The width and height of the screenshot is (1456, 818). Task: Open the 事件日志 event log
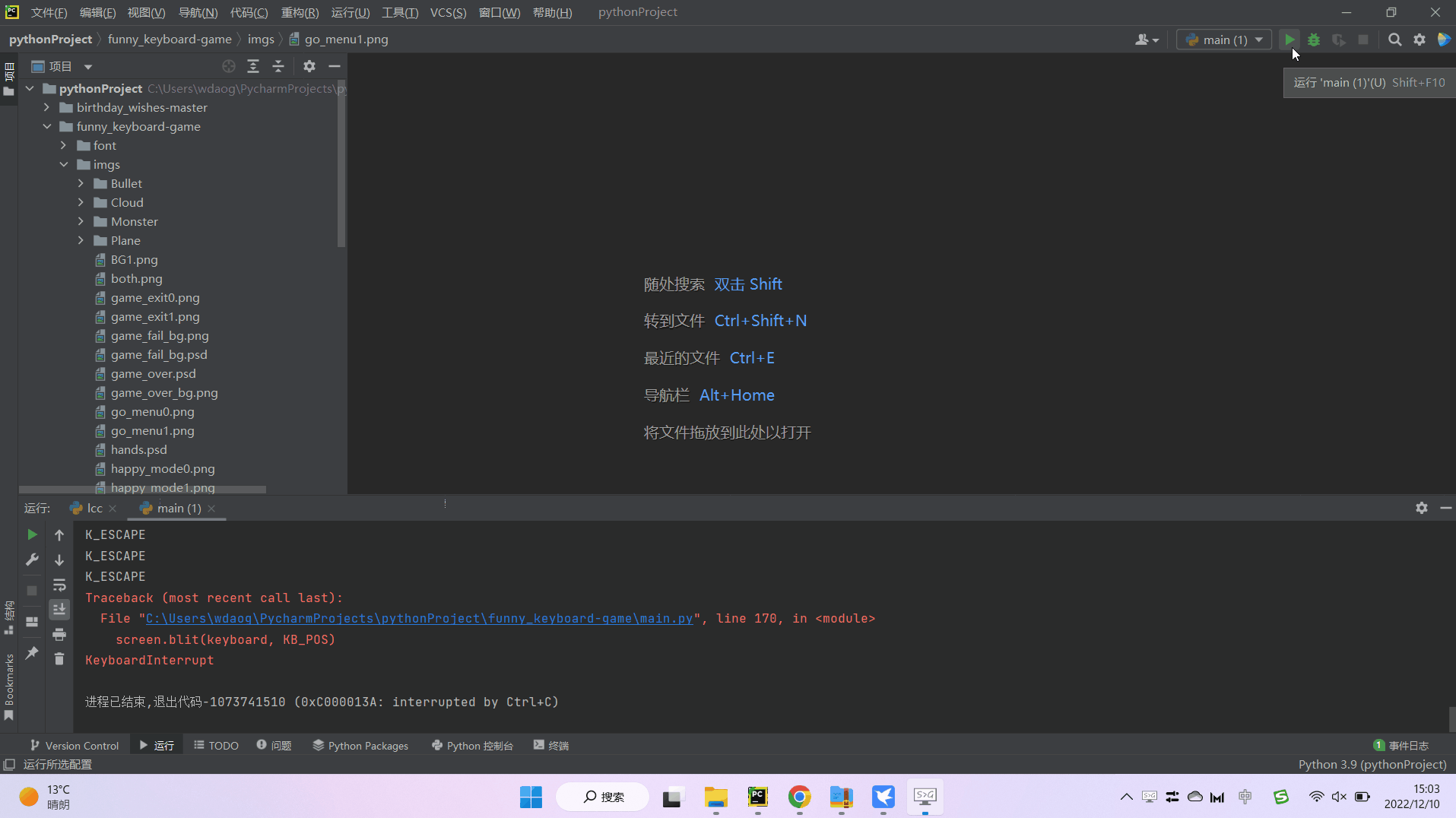tap(1400, 745)
